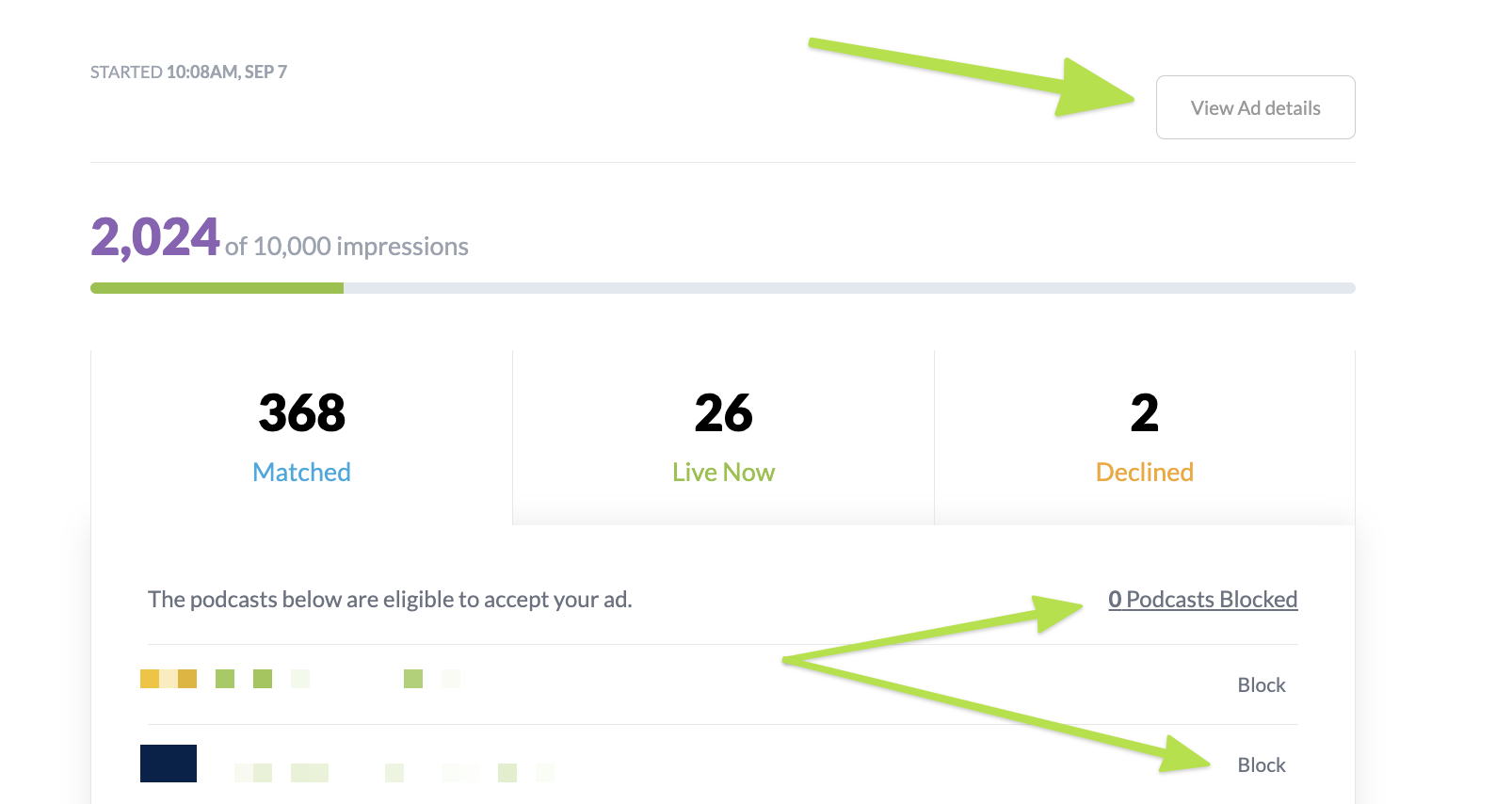Select the Live Now tab

tap(723, 472)
